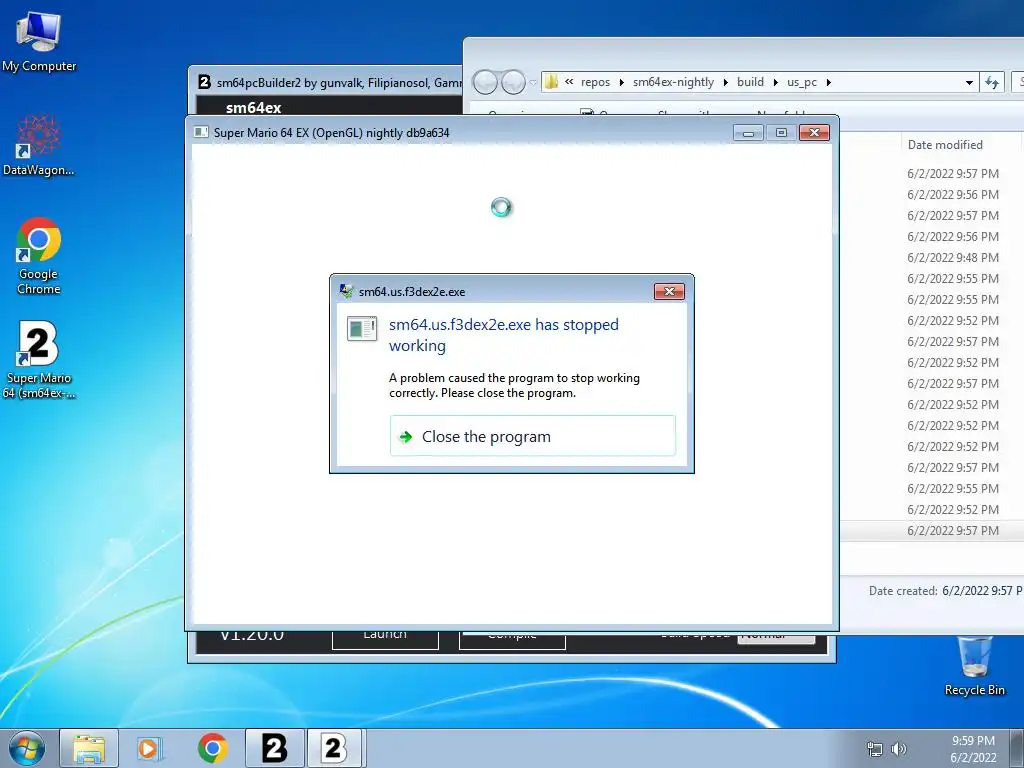Expand arrow after repos in breadcrumb
The image size is (1024, 768).
(621, 82)
